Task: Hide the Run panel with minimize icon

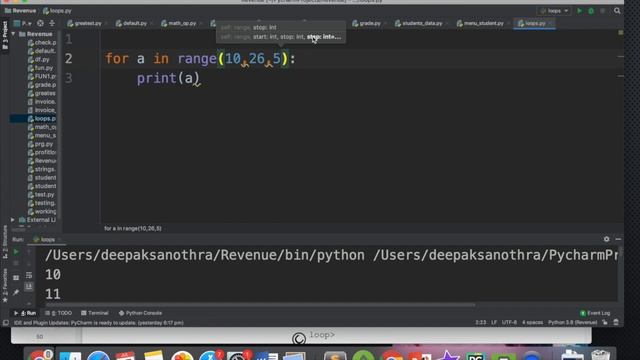Action: click(x=618, y=239)
